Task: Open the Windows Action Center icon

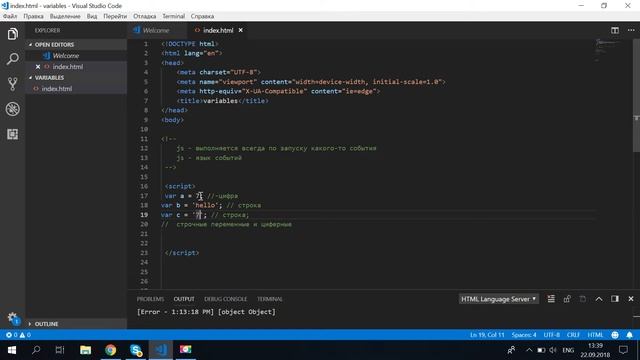Action: [623, 350]
